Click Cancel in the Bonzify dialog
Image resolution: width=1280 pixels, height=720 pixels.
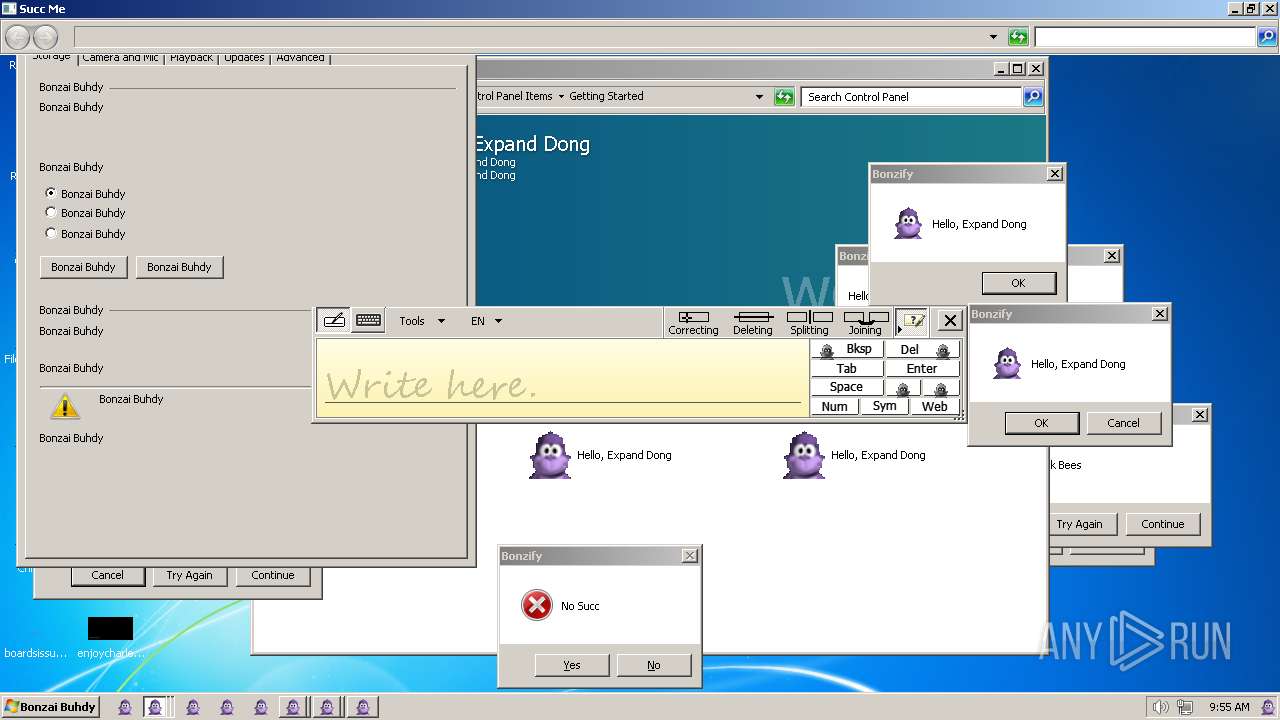[x=1124, y=423]
